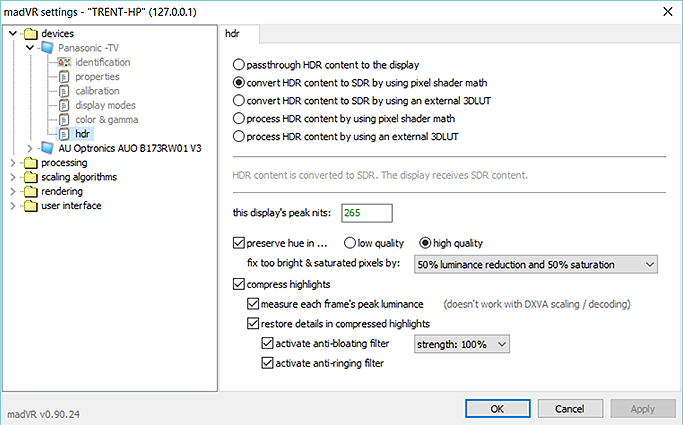Click the Panasonic -TV monitor icon
683x425 pixels.
[47, 48]
